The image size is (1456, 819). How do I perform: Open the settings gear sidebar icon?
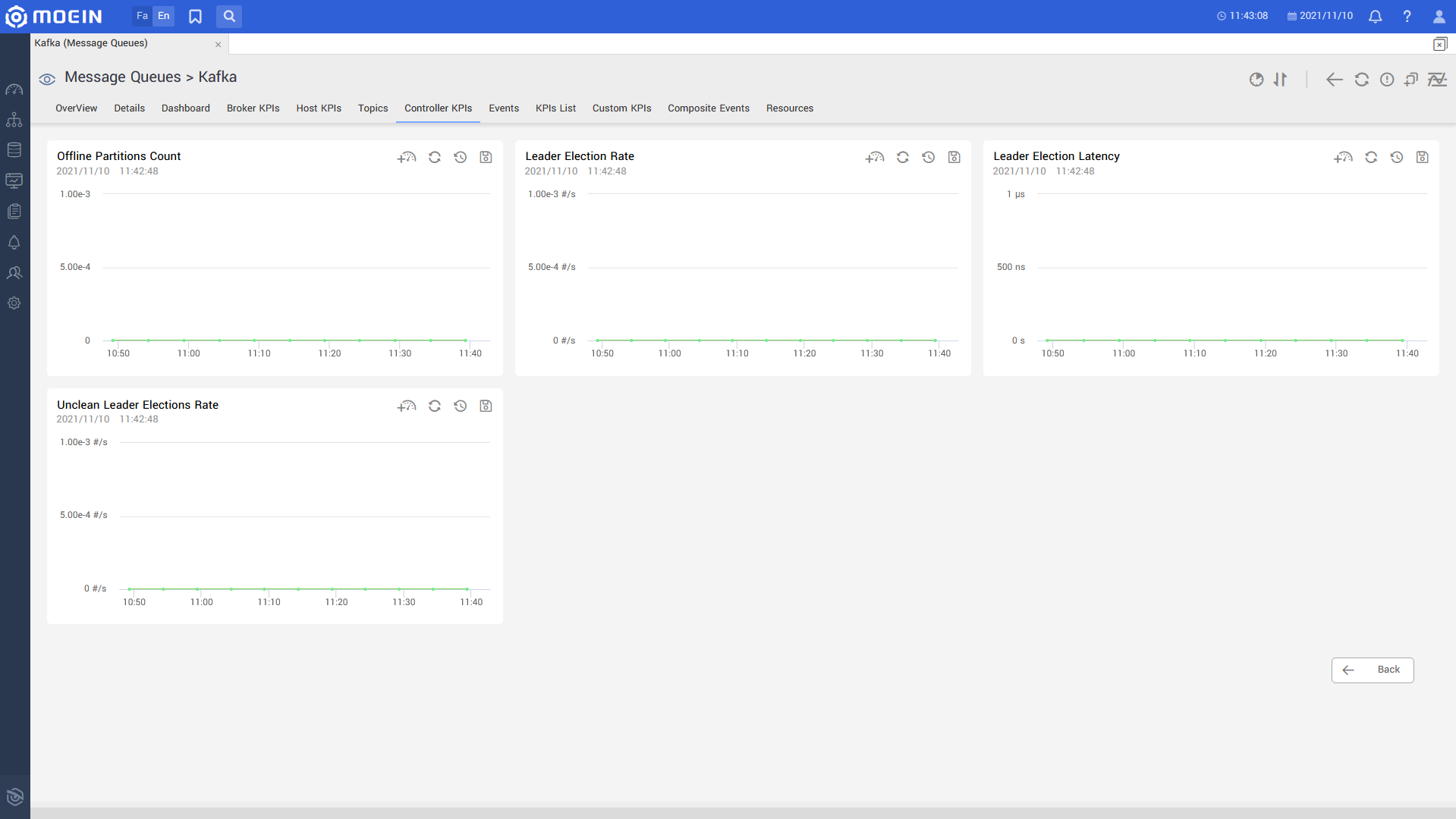click(14, 303)
